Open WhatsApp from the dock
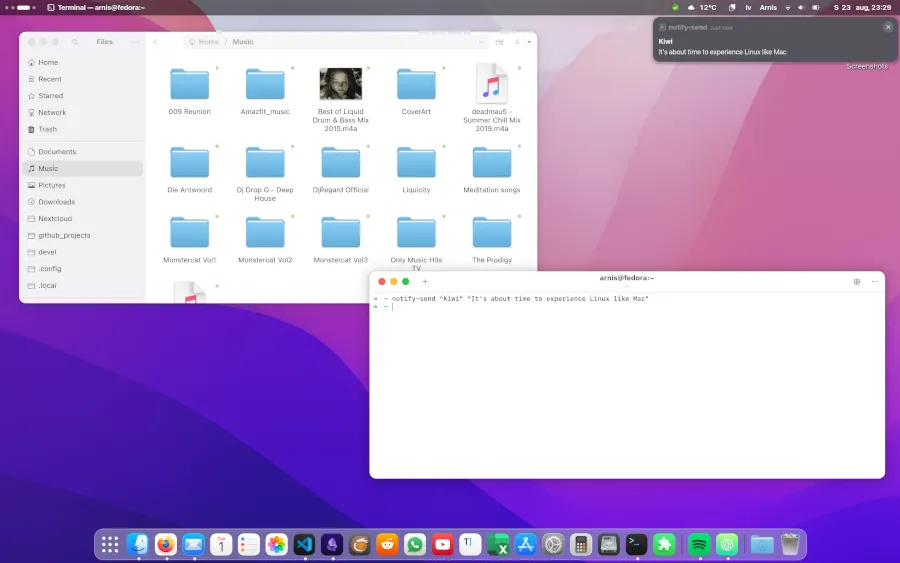This screenshot has height=563, width=900. click(x=415, y=544)
